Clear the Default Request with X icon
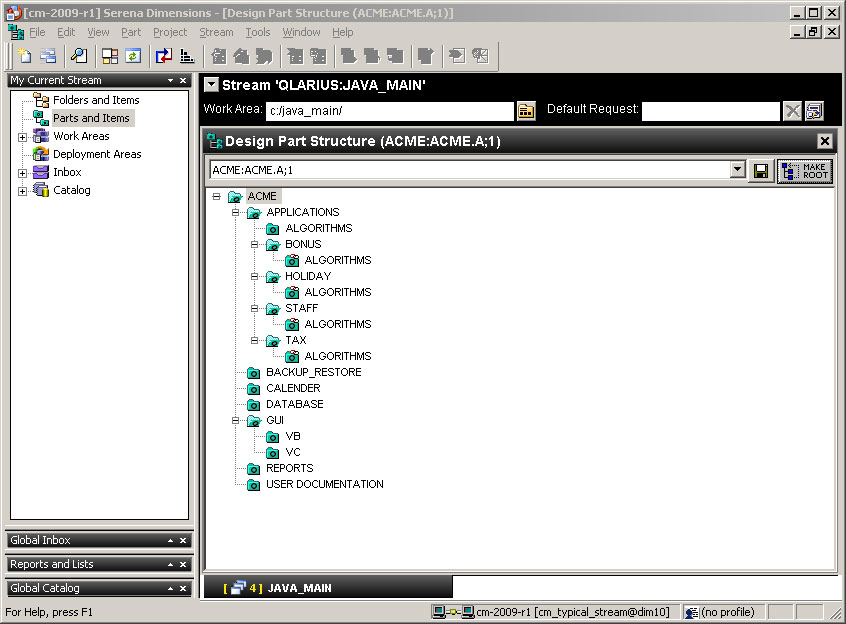Image resolution: width=846 pixels, height=624 pixels. click(x=793, y=111)
